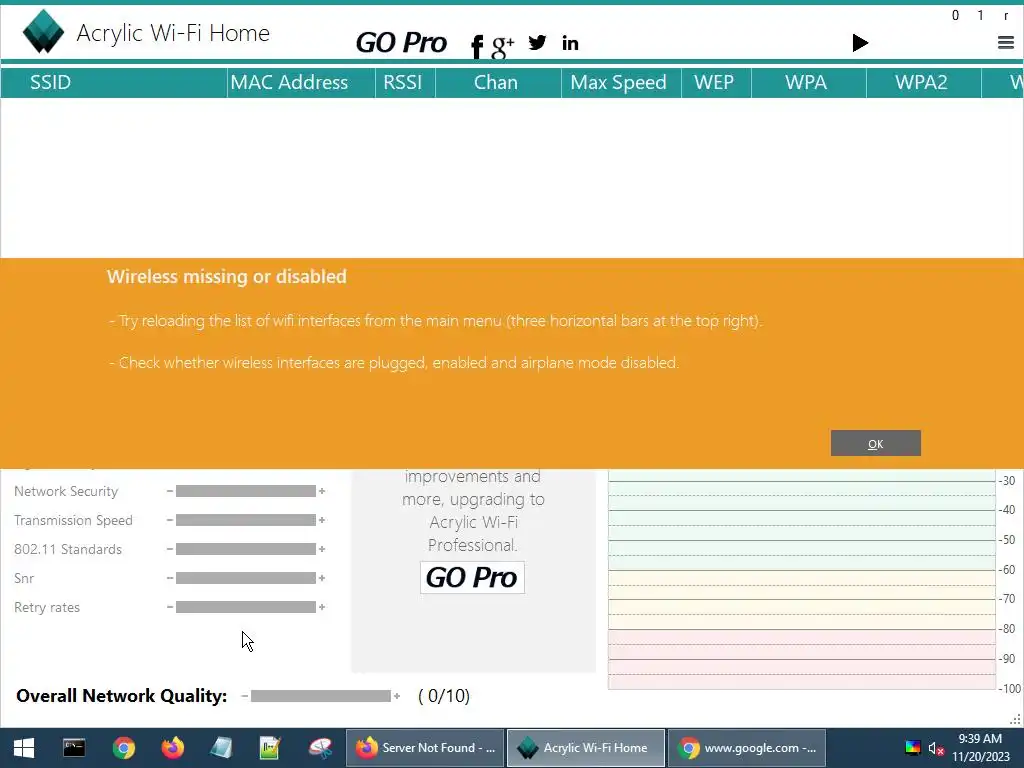
Task: Click the window resize grip corner
Action: (x=1016, y=720)
